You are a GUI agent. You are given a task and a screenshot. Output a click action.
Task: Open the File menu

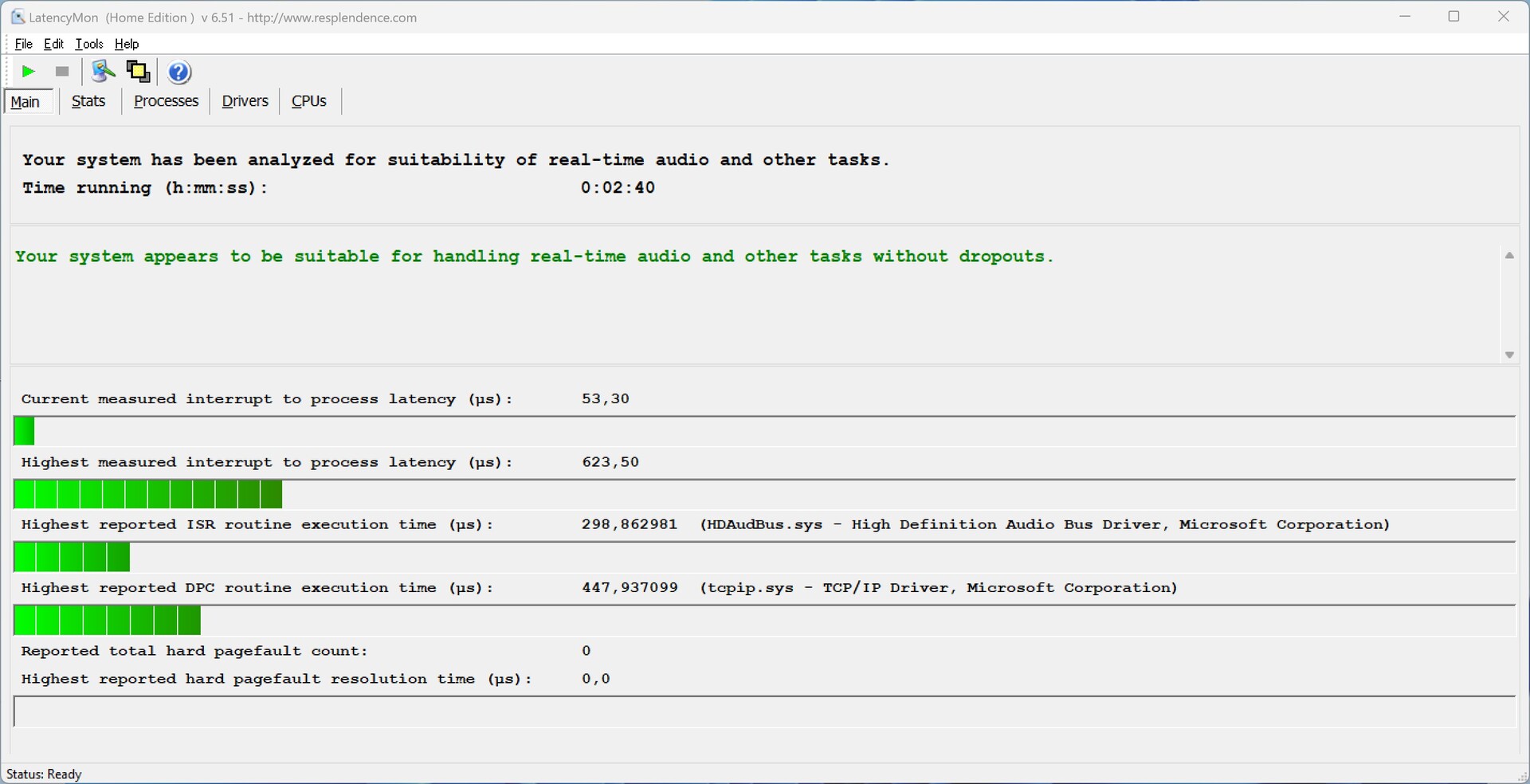pyautogui.click(x=24, y=44)
